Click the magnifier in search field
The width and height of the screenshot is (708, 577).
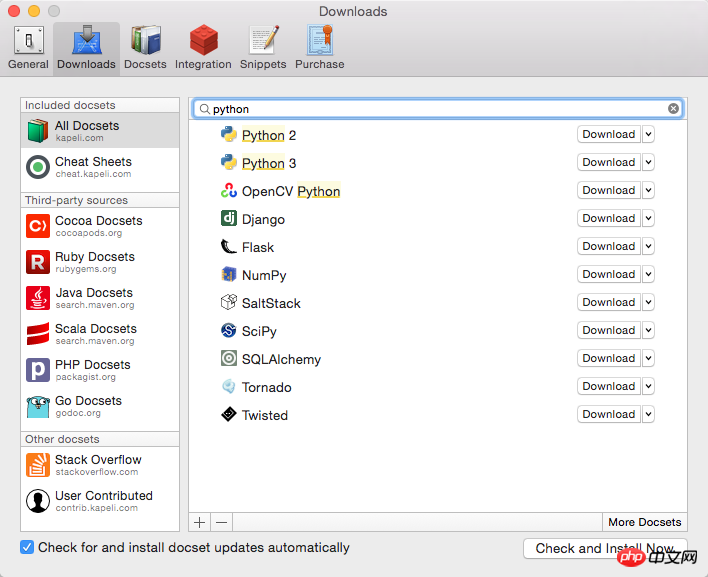tap(205, 109)
